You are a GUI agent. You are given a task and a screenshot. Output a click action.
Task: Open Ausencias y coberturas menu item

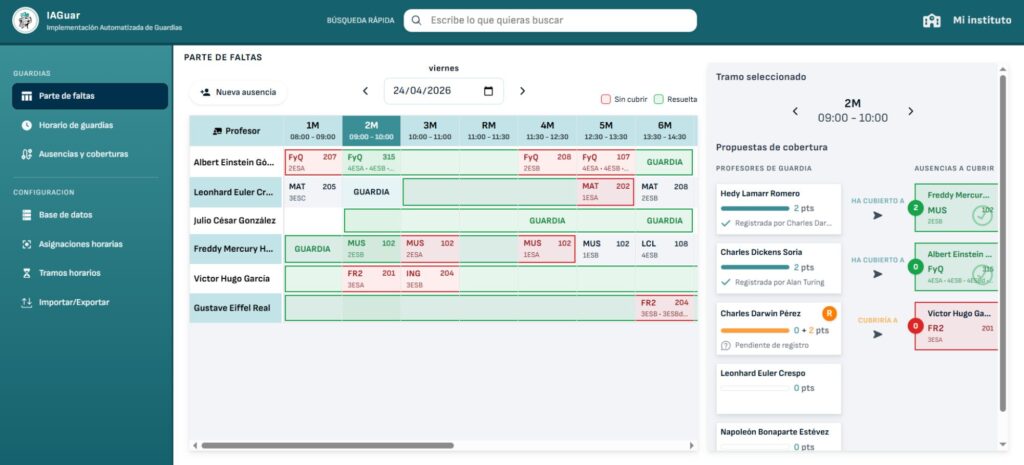(x=90, y=155)
